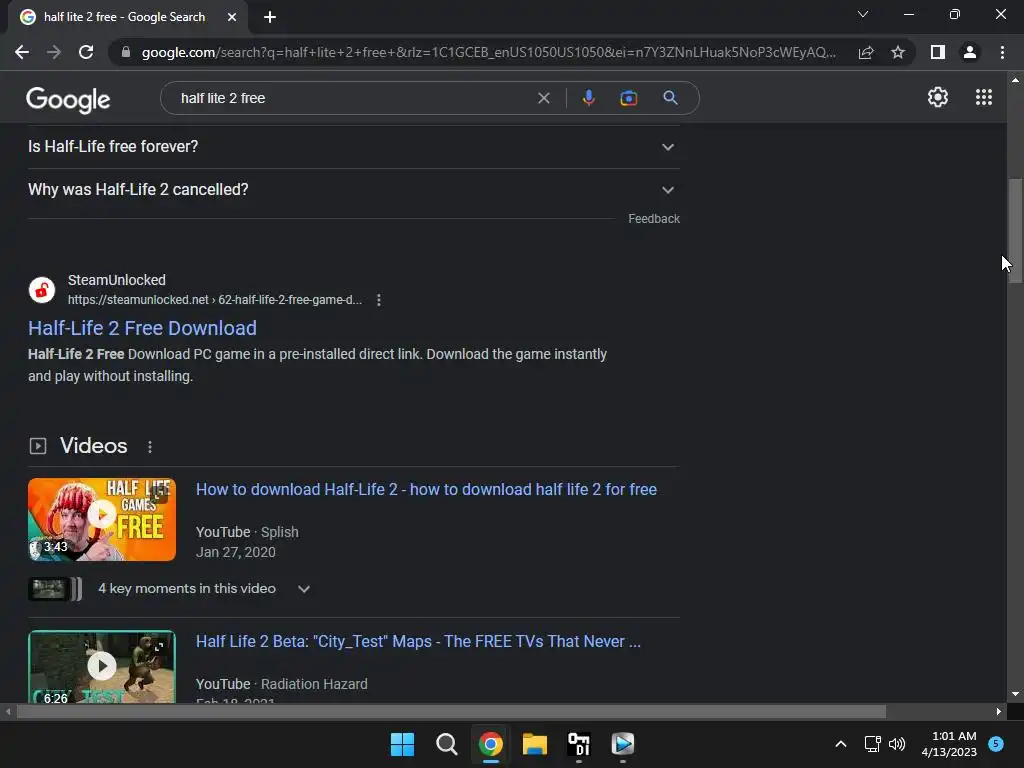The image size is (1024, 768).
Task: Clear the search box text
Action: pos(543,98)
